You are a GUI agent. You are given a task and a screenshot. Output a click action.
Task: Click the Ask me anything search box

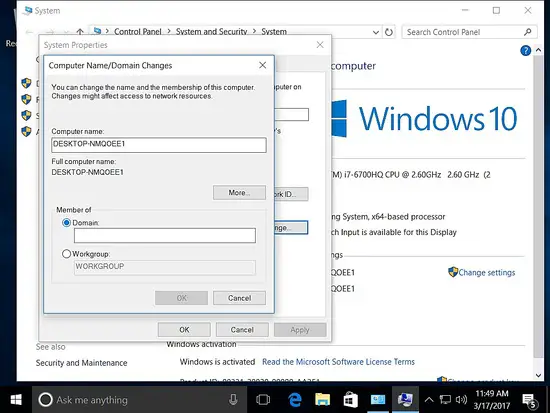pyautogui.click(x=140, y=400)
